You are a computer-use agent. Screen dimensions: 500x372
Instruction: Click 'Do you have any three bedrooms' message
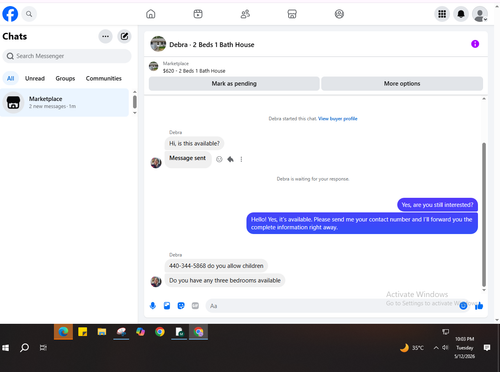[x=225, y=281]
